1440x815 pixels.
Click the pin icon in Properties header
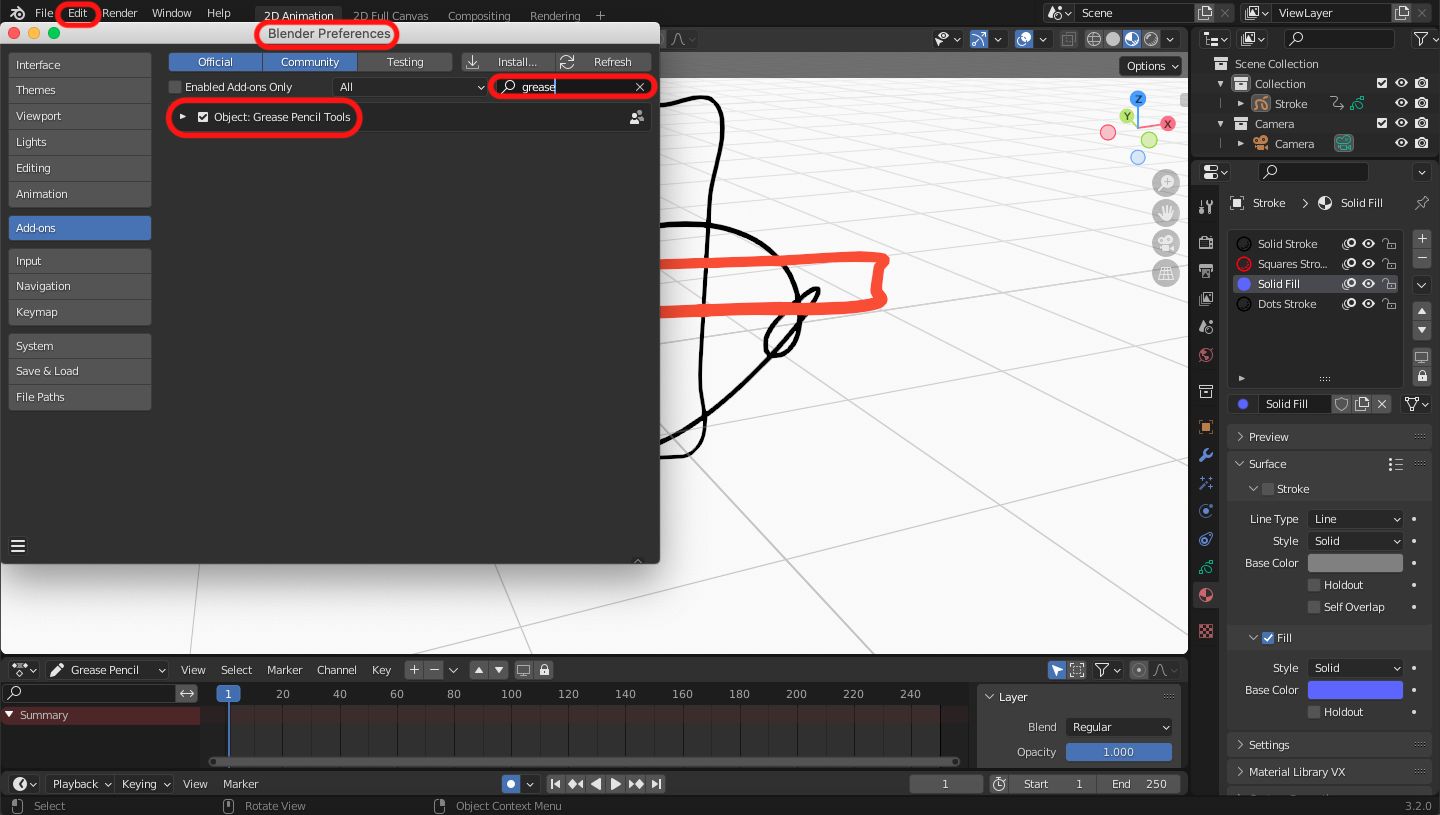click(x=1421, y=203)
